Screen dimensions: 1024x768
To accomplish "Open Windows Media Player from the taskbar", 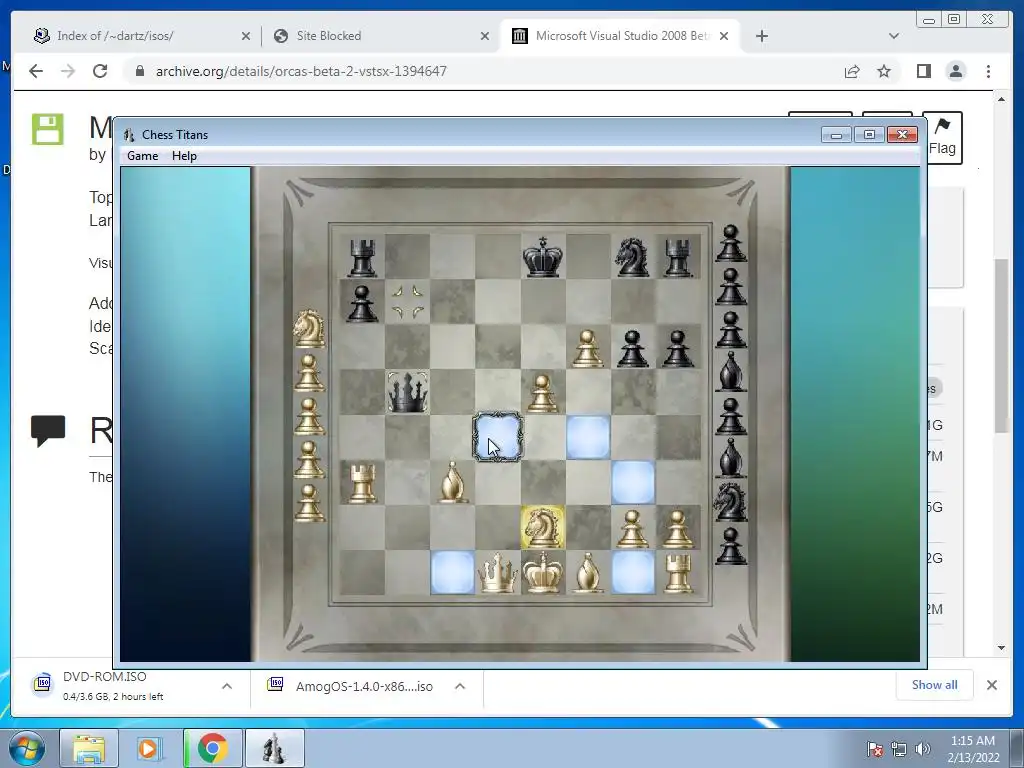I will [x=150, y=748].
